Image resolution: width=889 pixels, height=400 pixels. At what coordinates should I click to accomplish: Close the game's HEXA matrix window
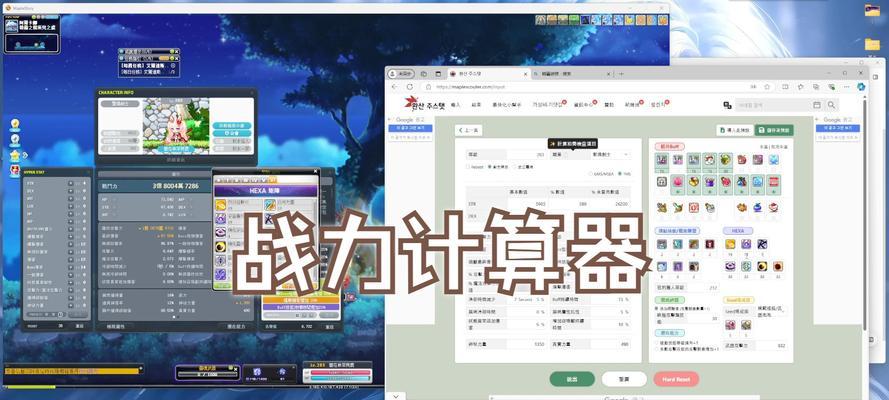[x=316, y=173]
